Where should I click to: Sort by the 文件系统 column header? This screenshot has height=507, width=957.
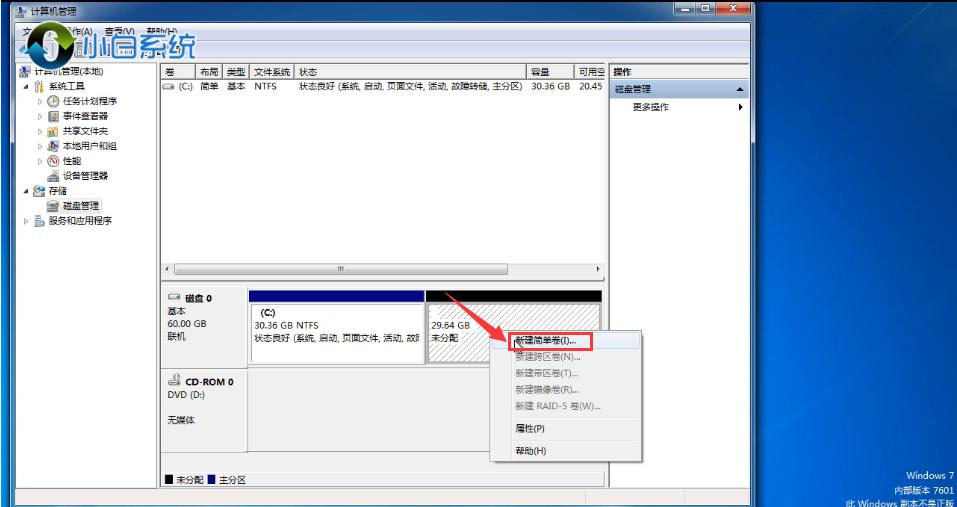click(x=272, y=72)
